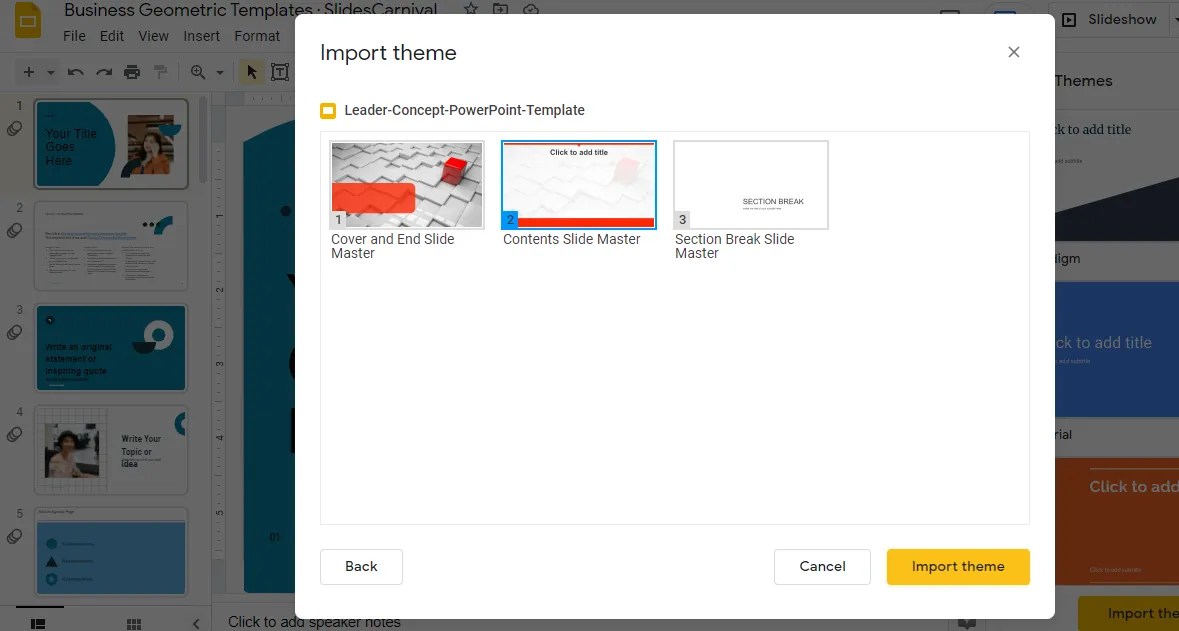Click the Redo icon
Viewport: 1179px width, 631px height.
pyautogui.click(x=103, y=71)
